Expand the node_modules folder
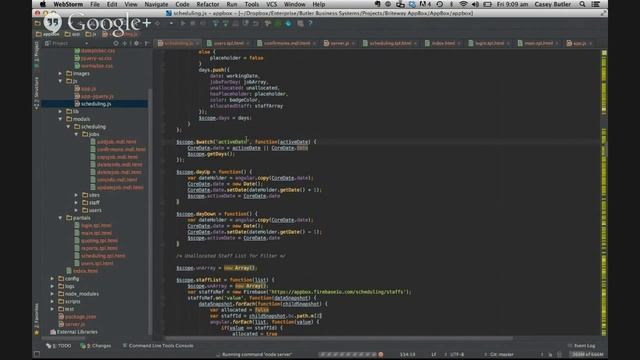Image resolution: width=640 pixels, height=360 pixels. click(x=52, y=294)
